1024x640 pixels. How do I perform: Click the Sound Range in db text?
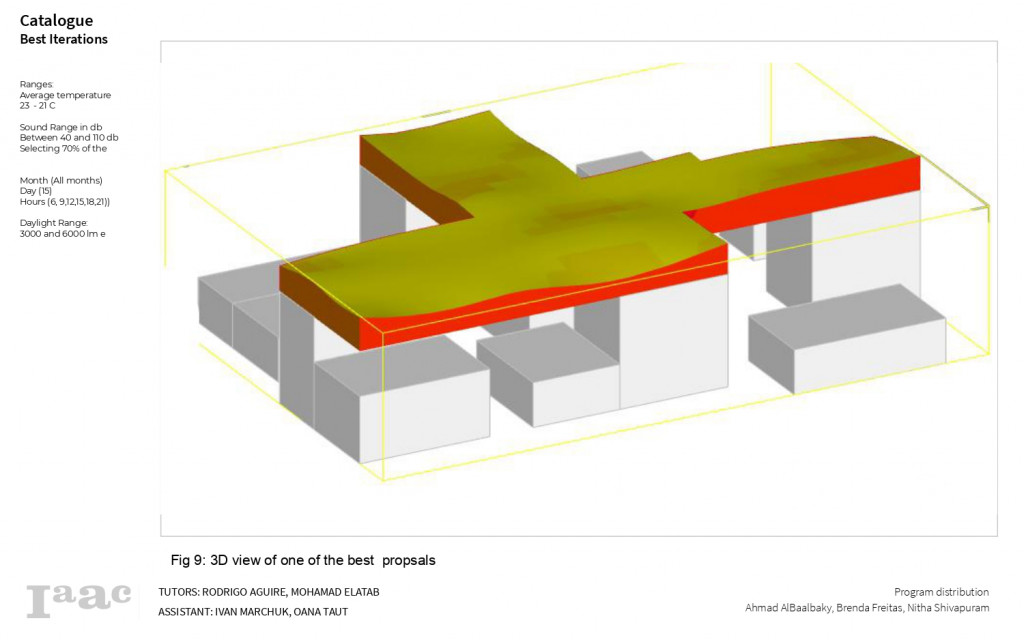click(x=63, y=127)
